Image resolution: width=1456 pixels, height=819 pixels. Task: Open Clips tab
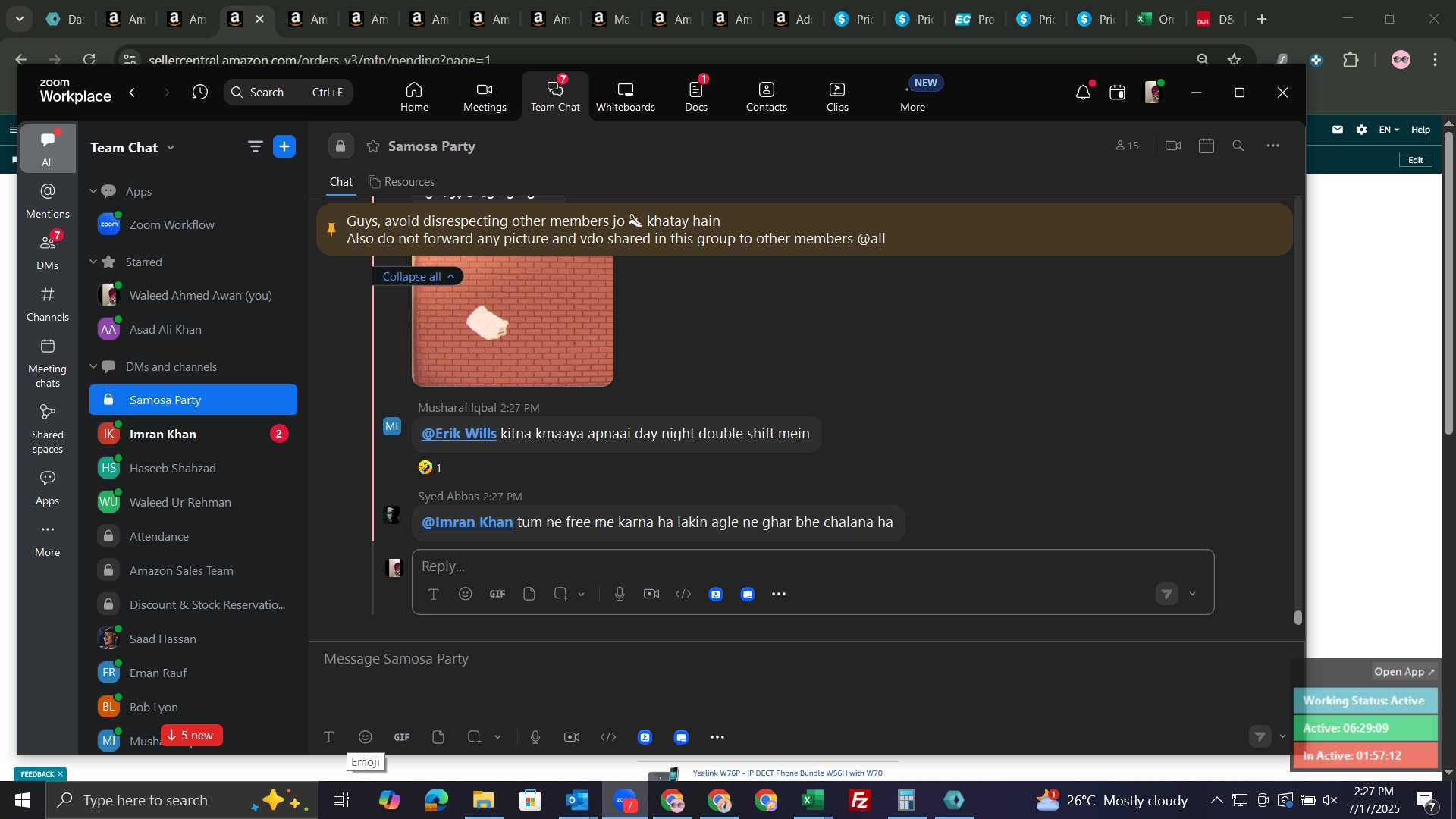click(837, 96)
